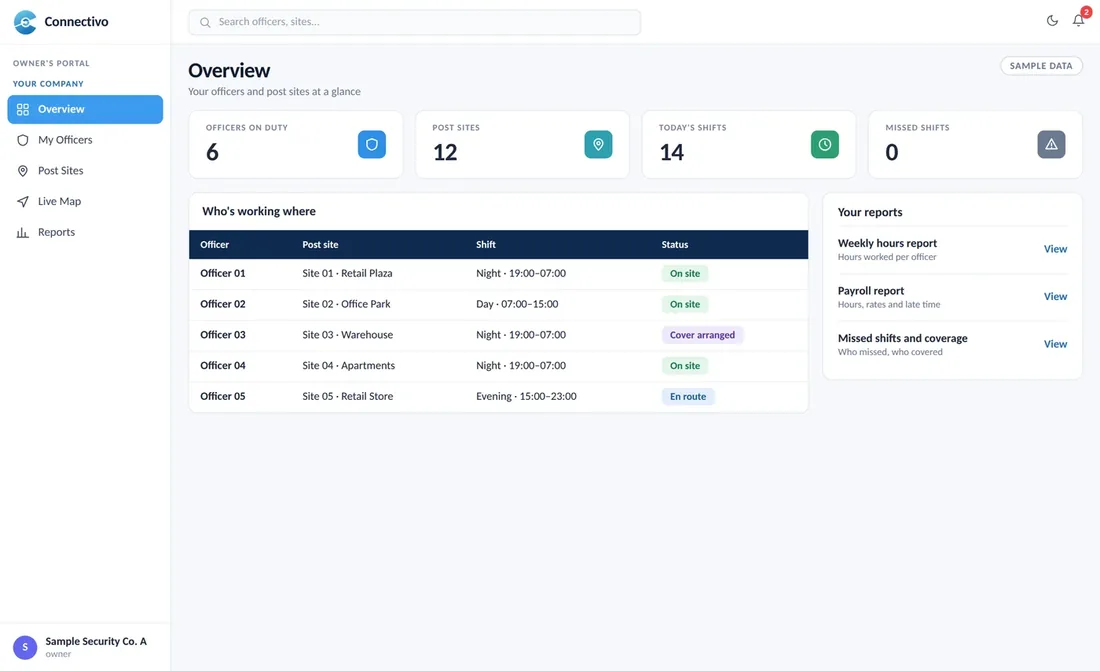View the Payroll report
Screen dimensions: 1100x671
(x=1055, y=297)
